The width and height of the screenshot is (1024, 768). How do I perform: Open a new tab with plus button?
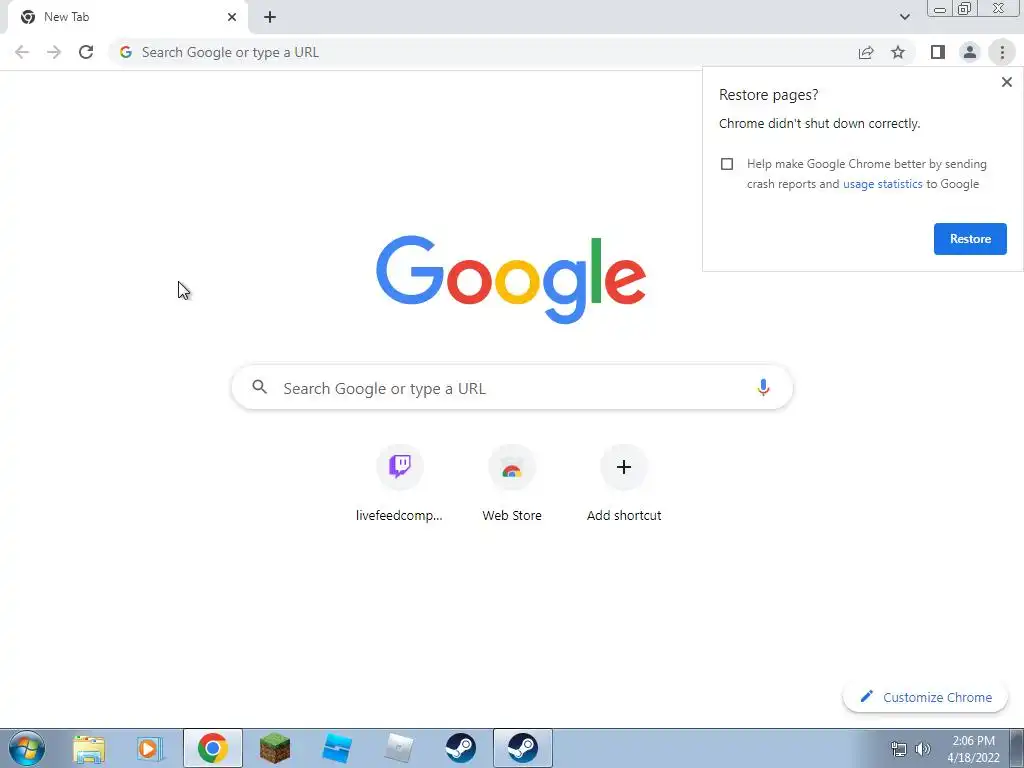coord(270,17)
